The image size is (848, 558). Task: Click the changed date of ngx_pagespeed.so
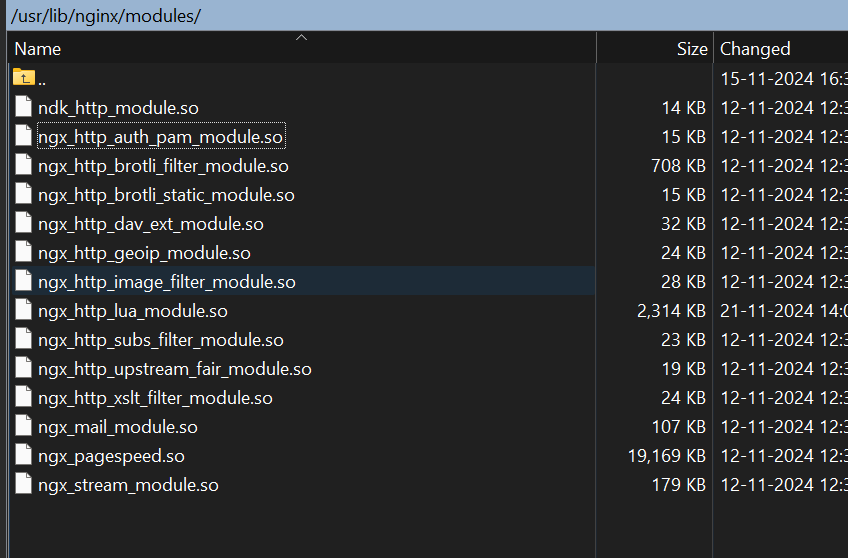[x=784, y=456]
